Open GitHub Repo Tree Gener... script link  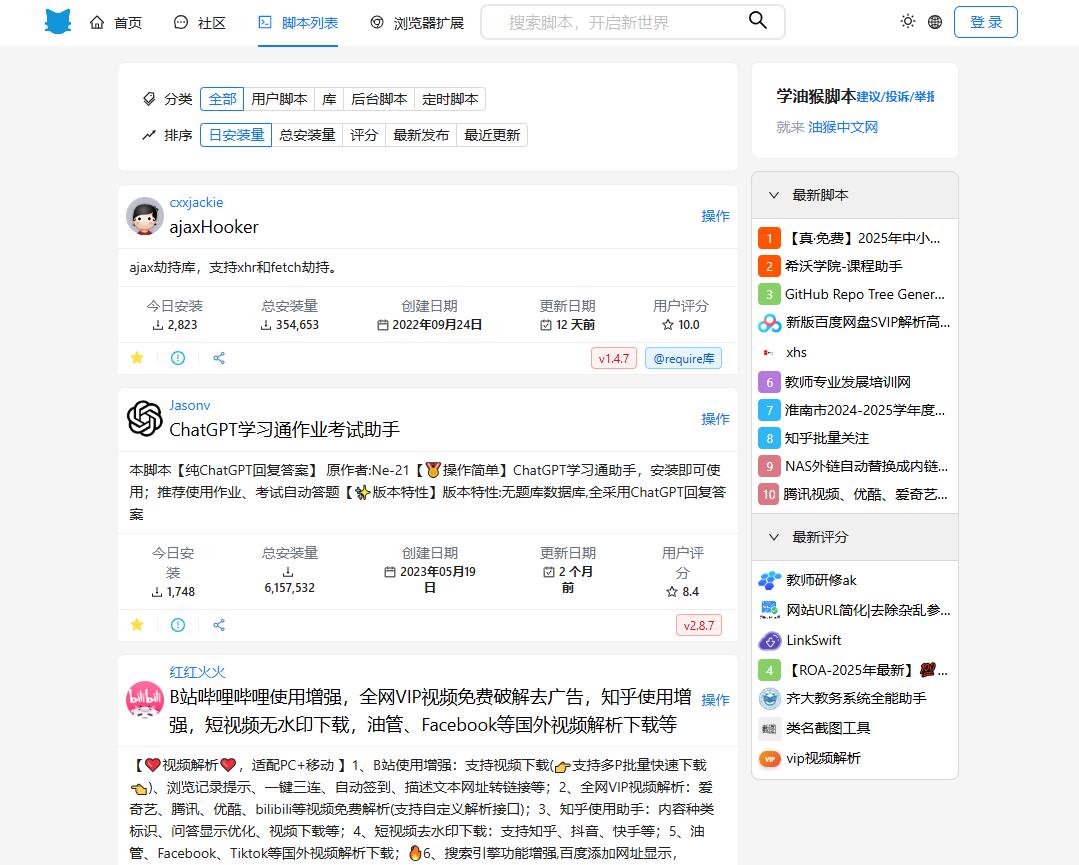pos(865,295)
